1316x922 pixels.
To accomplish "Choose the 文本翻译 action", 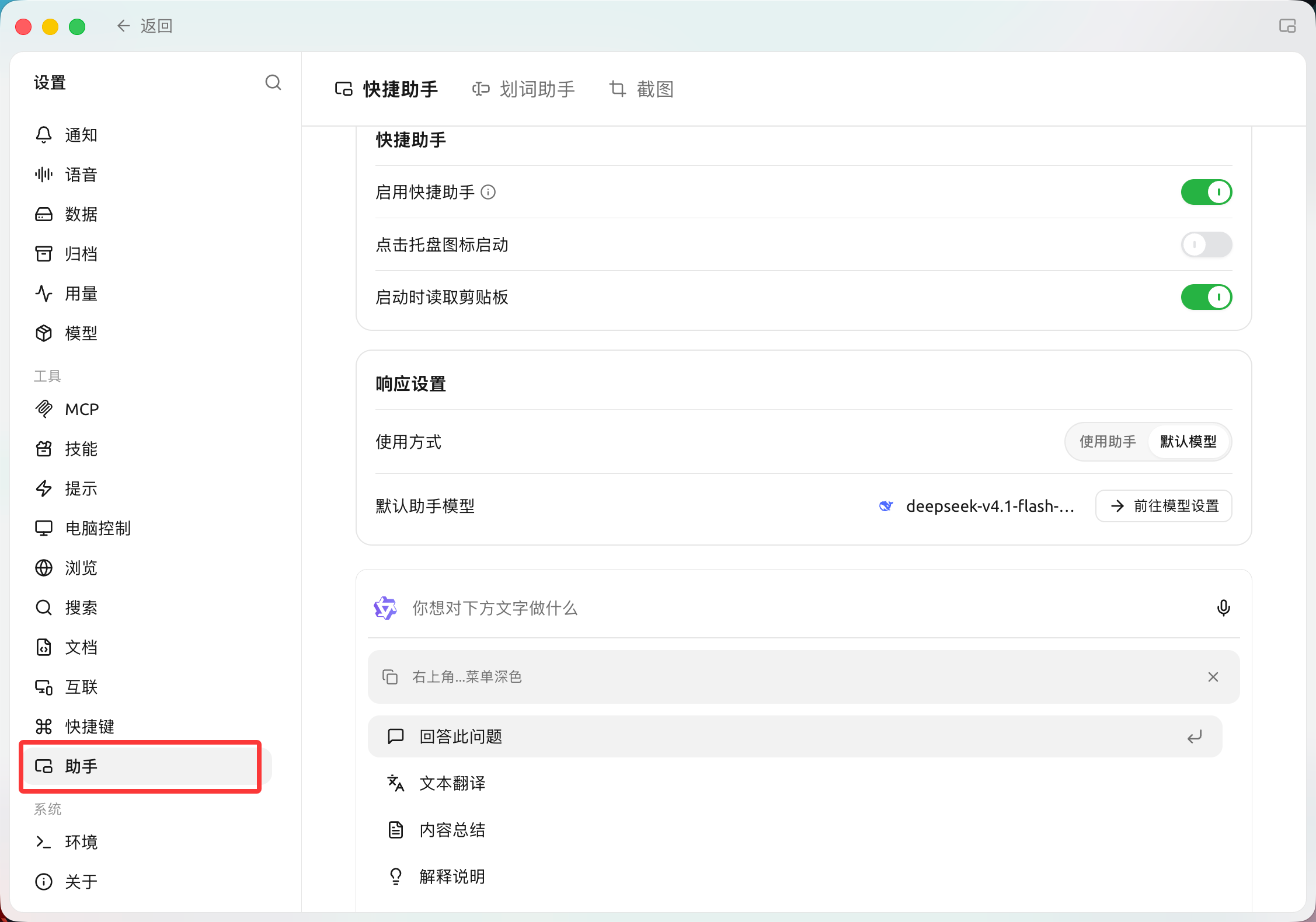I will [795, 783].
